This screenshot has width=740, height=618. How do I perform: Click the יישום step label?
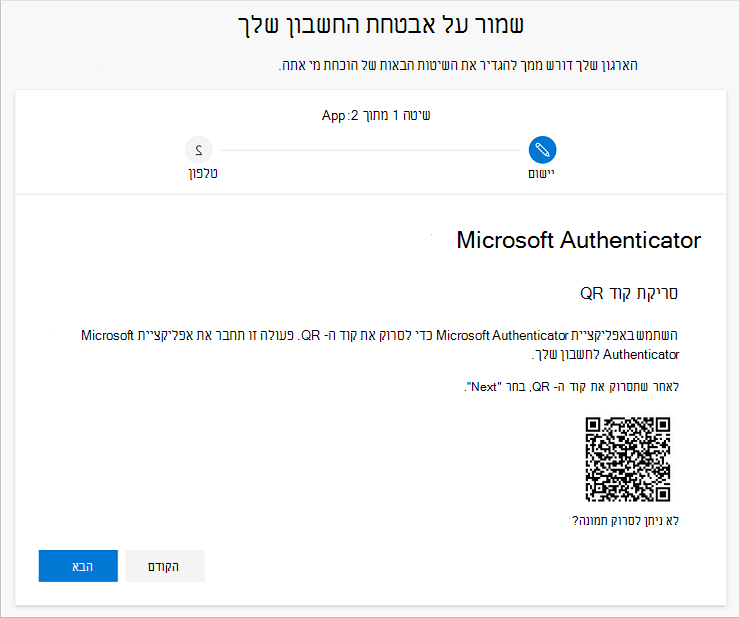tap(541, 173)
